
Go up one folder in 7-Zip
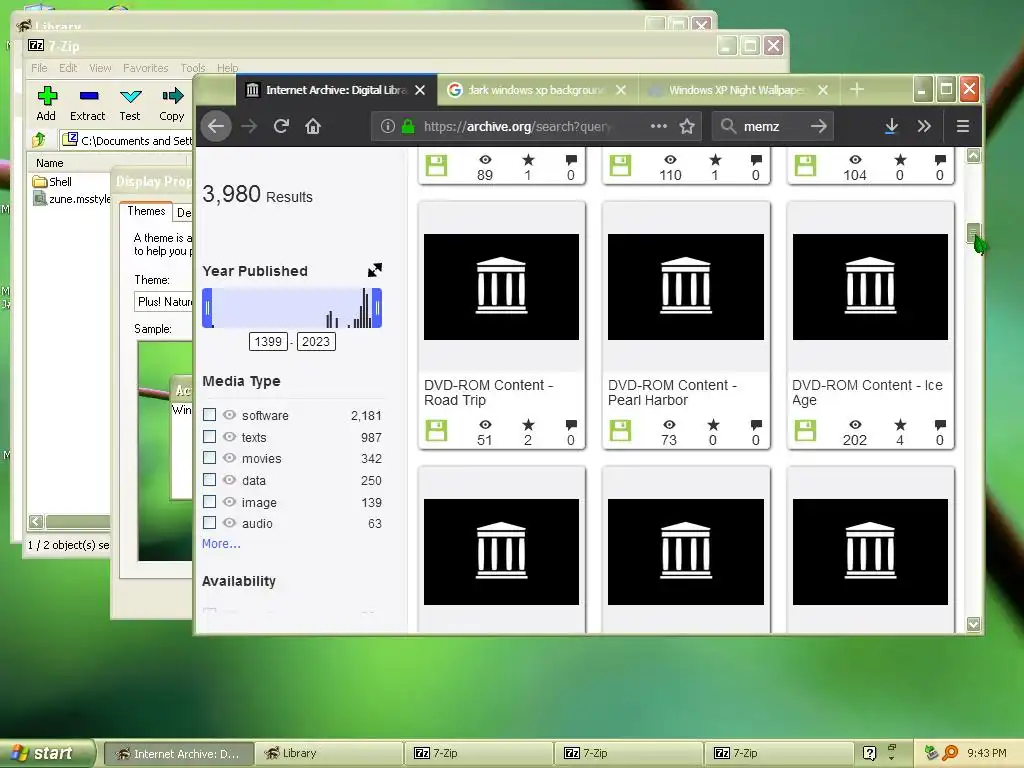(39, 139)
